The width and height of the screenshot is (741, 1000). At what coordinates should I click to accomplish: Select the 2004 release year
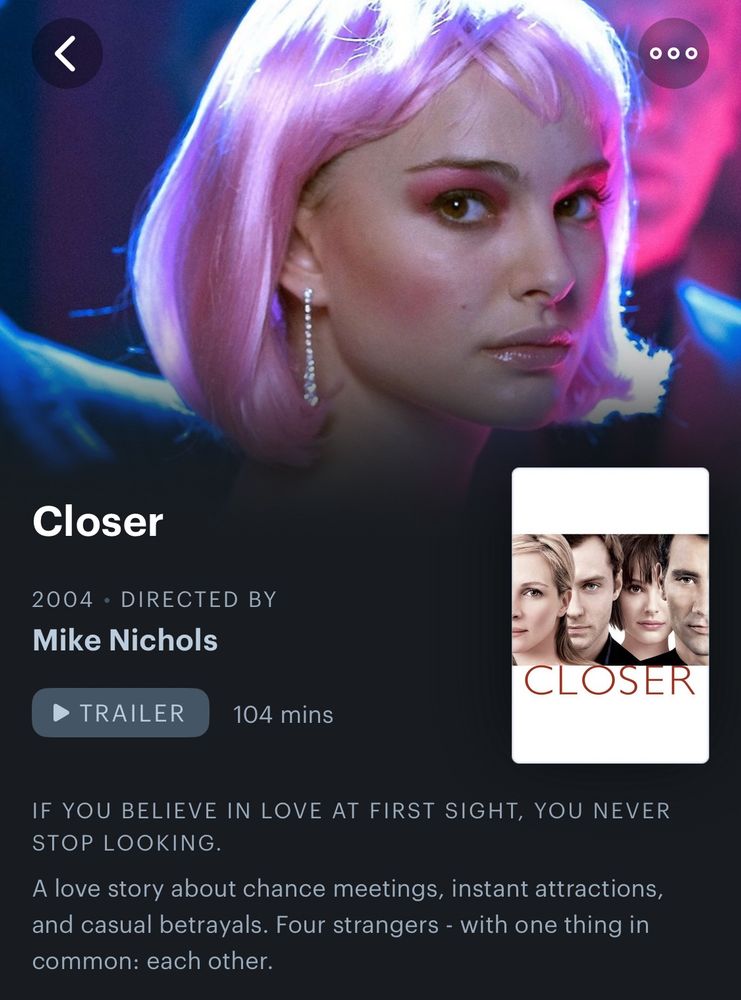(62, 599)
